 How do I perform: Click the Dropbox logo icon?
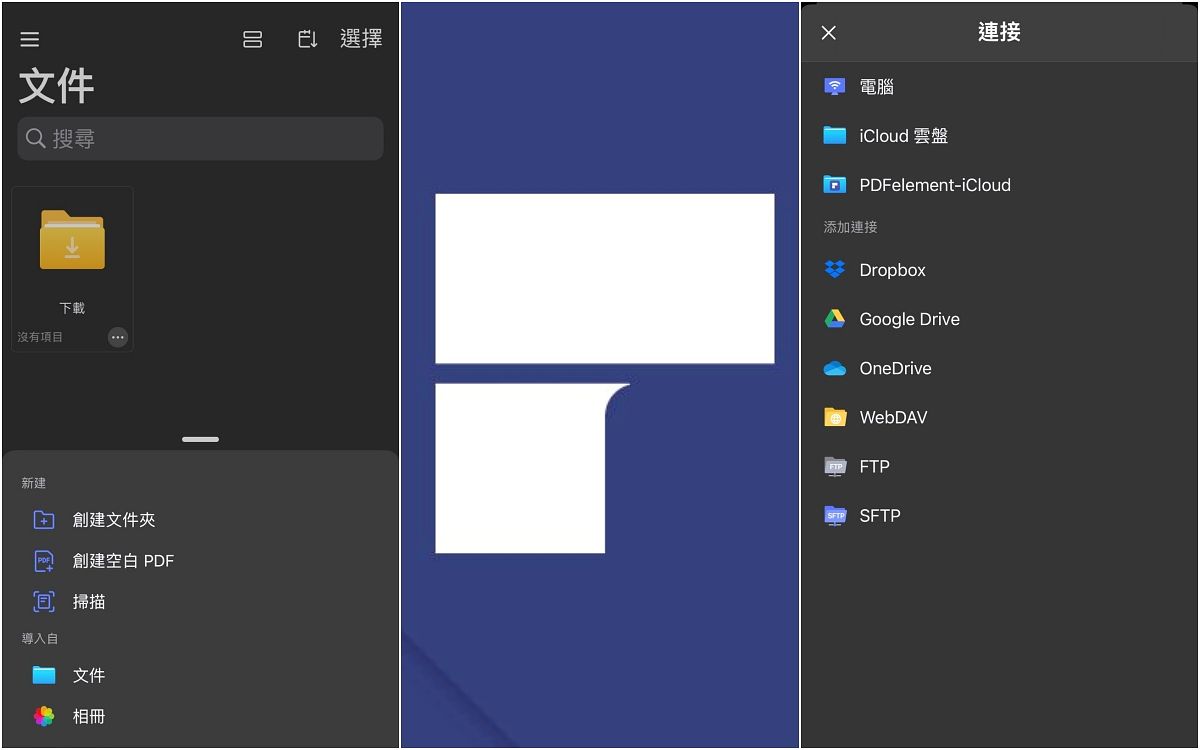click(x=835, y=270)
